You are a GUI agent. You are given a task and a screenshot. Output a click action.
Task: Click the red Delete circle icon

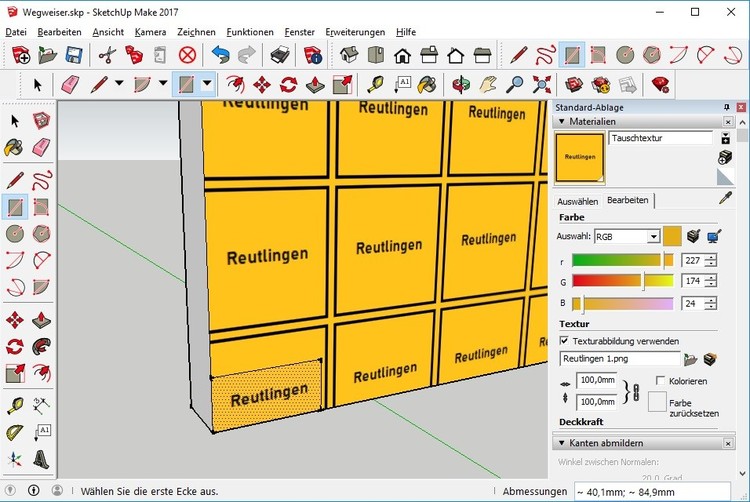coord(188,55)
